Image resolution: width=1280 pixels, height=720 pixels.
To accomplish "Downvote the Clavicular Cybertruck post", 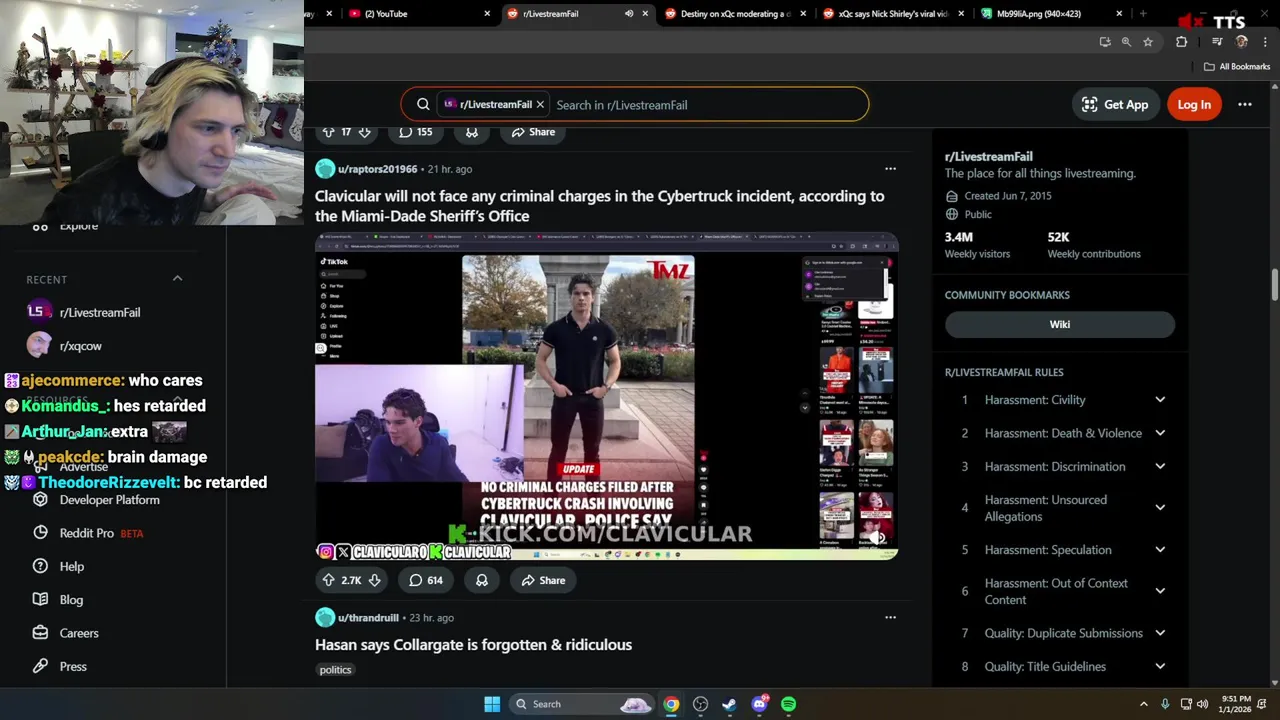I will tap(374, 580).
